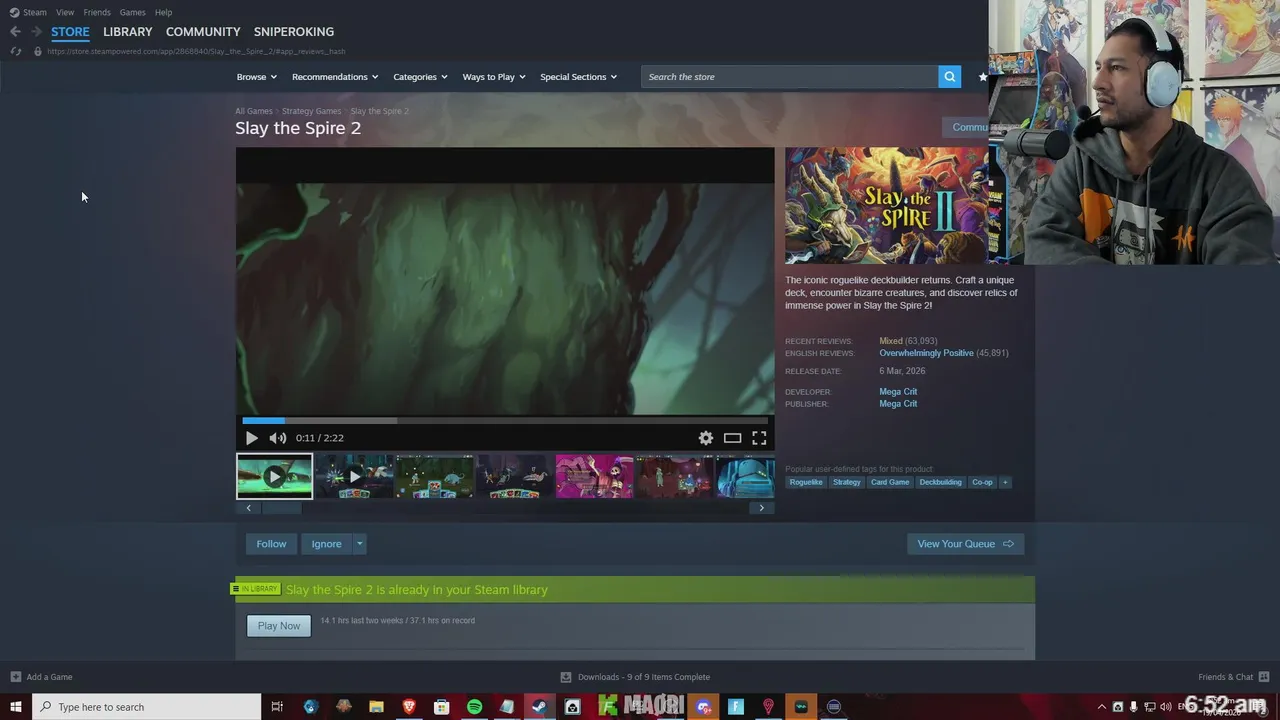Click the plus tag button
The height and width of the screenshot is (720, 1280).
click(x=1005, y=482)
